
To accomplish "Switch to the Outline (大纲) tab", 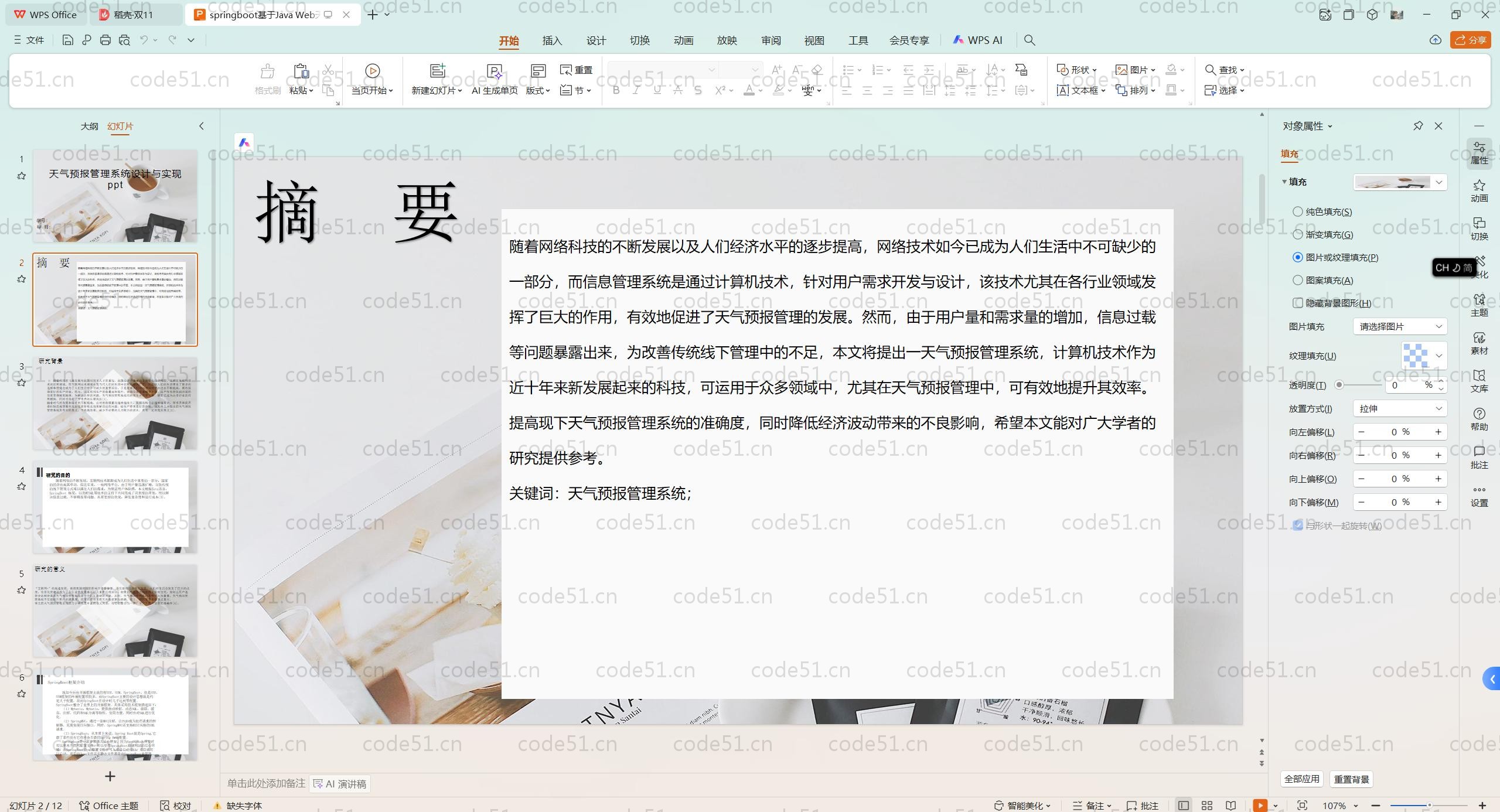I will [x=89, y=126].
